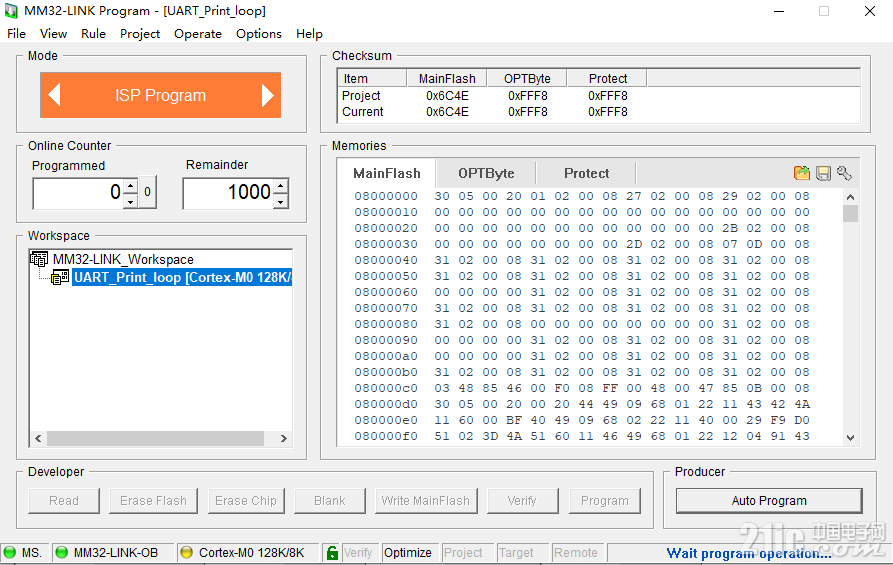Click the memory view vertical scrollbar thumb
This screenshot has height=565, width=893.
pyautogui.click(x=850, y=214)
